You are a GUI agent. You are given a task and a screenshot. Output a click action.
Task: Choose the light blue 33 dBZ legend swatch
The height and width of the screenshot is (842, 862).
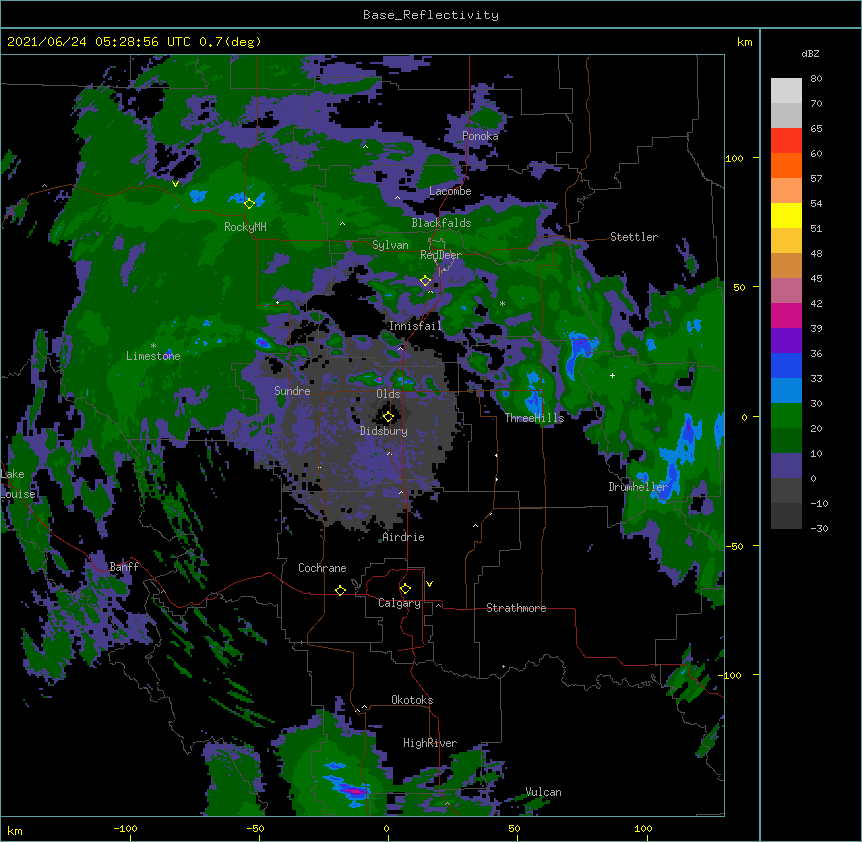coord(786,391)
